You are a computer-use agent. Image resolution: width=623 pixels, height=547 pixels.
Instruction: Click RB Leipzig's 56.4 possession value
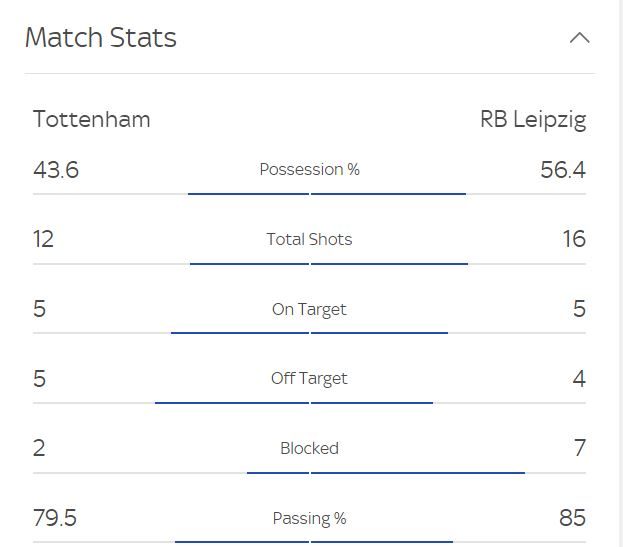point(563,170)
